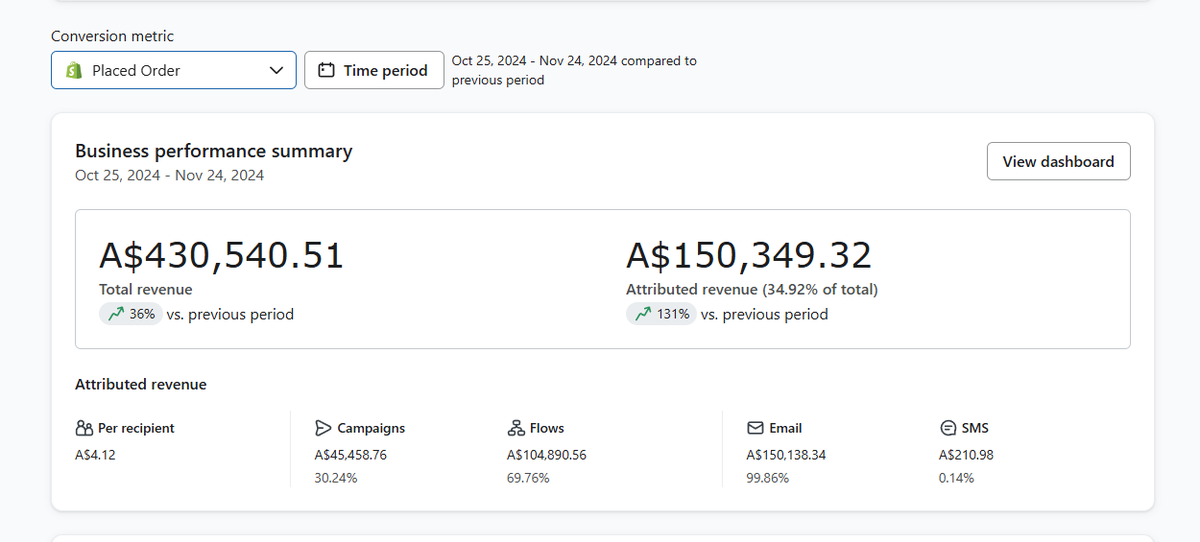Click the 36% total revenue trend badge
The width and height of the screenshot is (1200, 542).
point(130,314)
